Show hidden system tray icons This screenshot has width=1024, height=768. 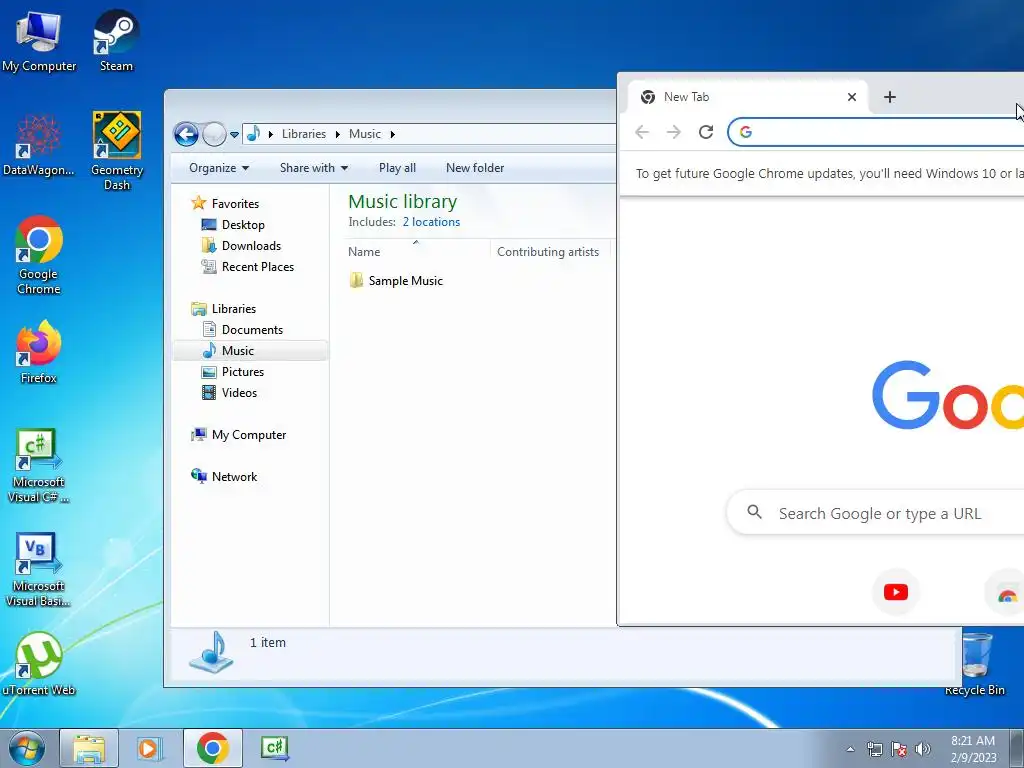coord(850,749)
